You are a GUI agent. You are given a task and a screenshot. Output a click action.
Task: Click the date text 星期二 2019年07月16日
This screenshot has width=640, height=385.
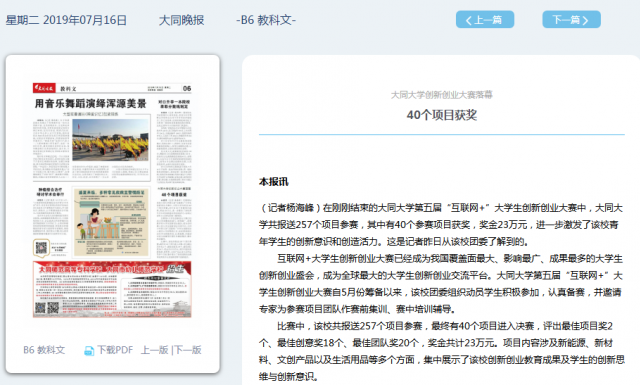pyautogui.click(x=66, y=20)
